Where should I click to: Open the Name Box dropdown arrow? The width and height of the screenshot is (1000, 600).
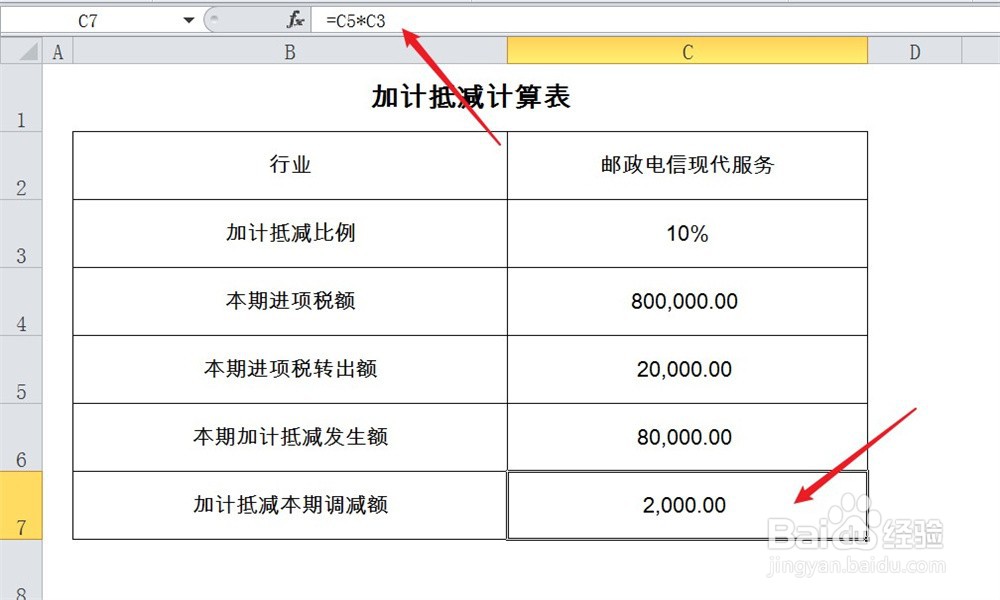[190, 18]
